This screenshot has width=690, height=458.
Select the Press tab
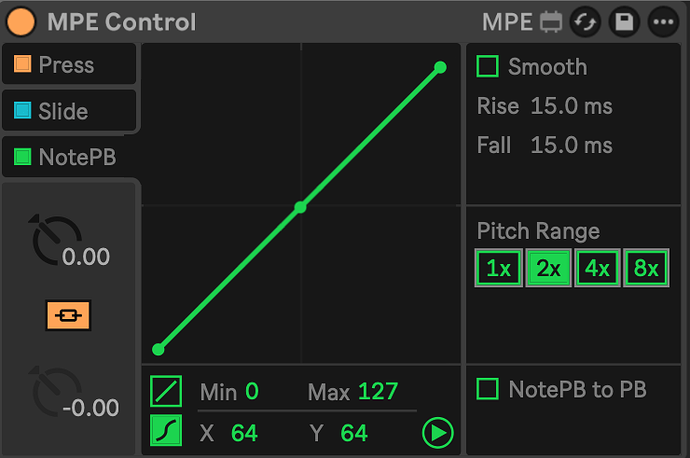click(x=69, y=64)
